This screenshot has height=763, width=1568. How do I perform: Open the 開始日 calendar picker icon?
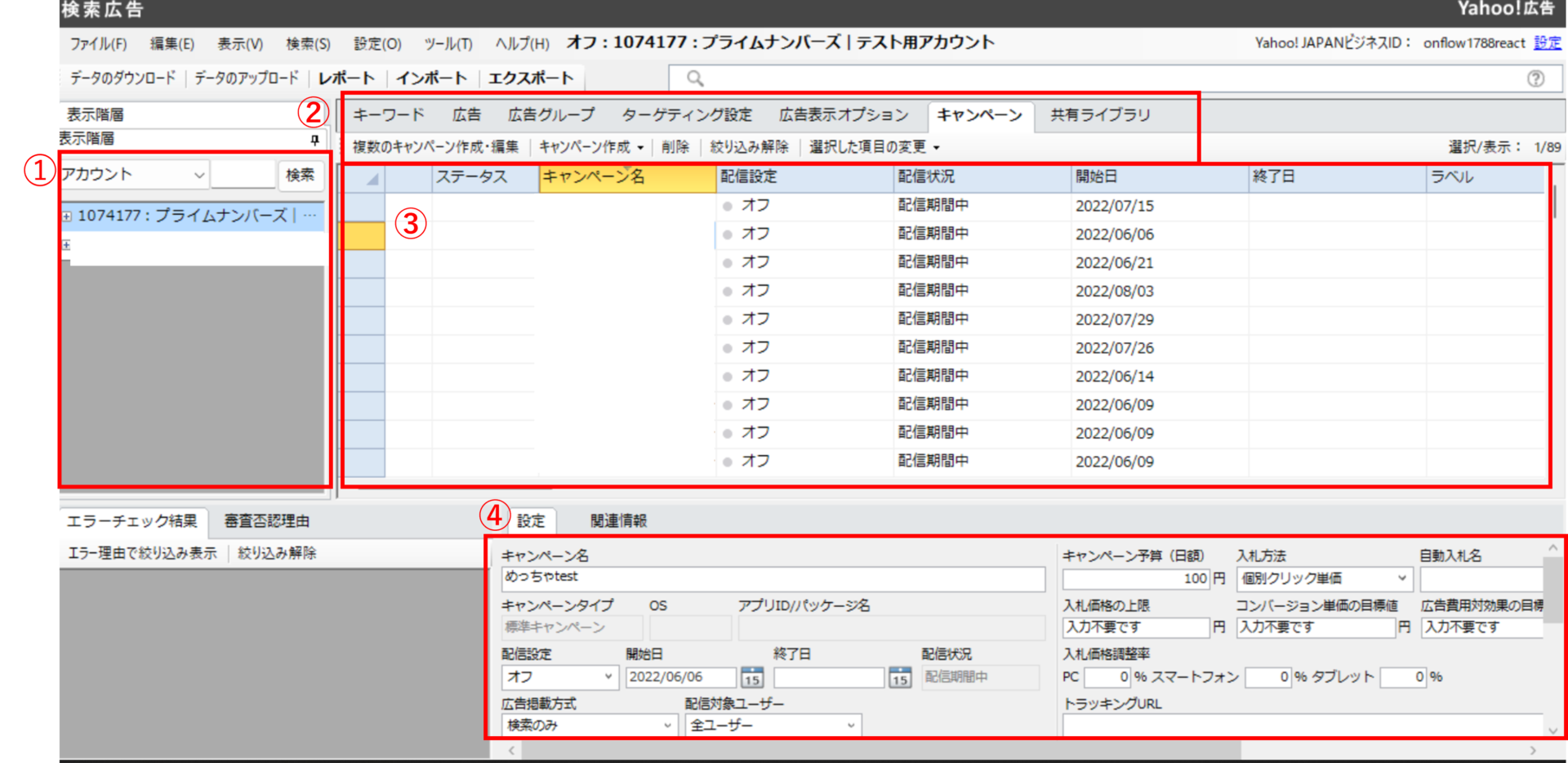click(x=751, y=677)
